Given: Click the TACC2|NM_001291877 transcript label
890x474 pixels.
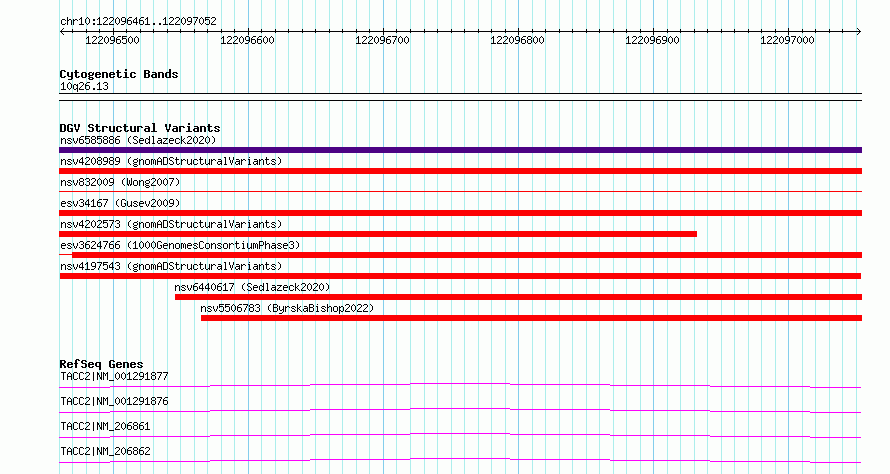Looking at the screenshot, I should (x=114, y=376).
